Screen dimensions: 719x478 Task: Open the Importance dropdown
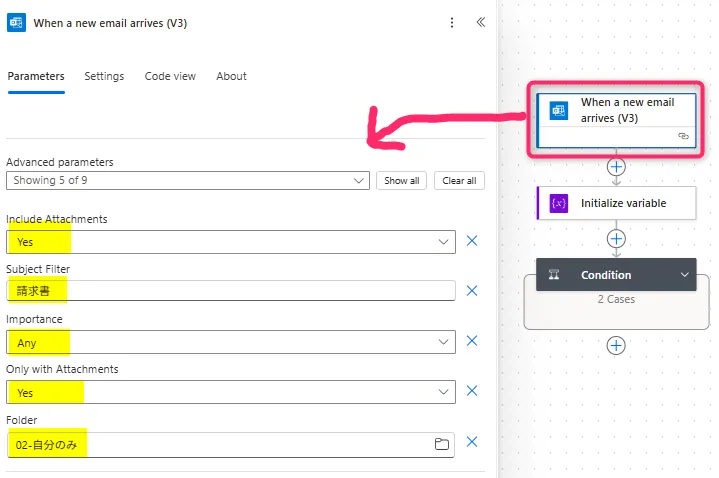(x=444, y=342)
